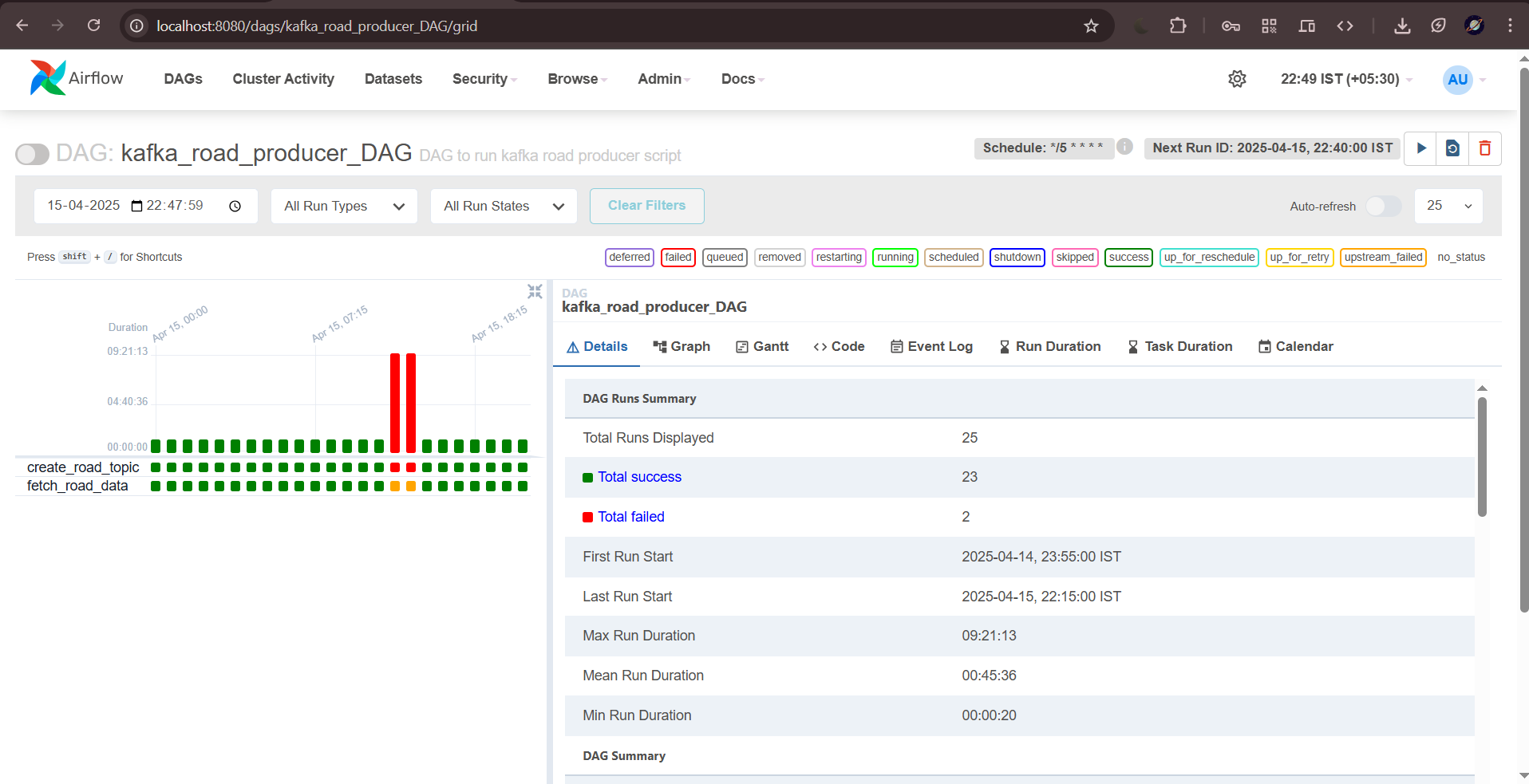Image resolution: width=1529 pixels, height=784 pixels.
Task: Toggle the DAG pause switch
Action: (33, 154)
